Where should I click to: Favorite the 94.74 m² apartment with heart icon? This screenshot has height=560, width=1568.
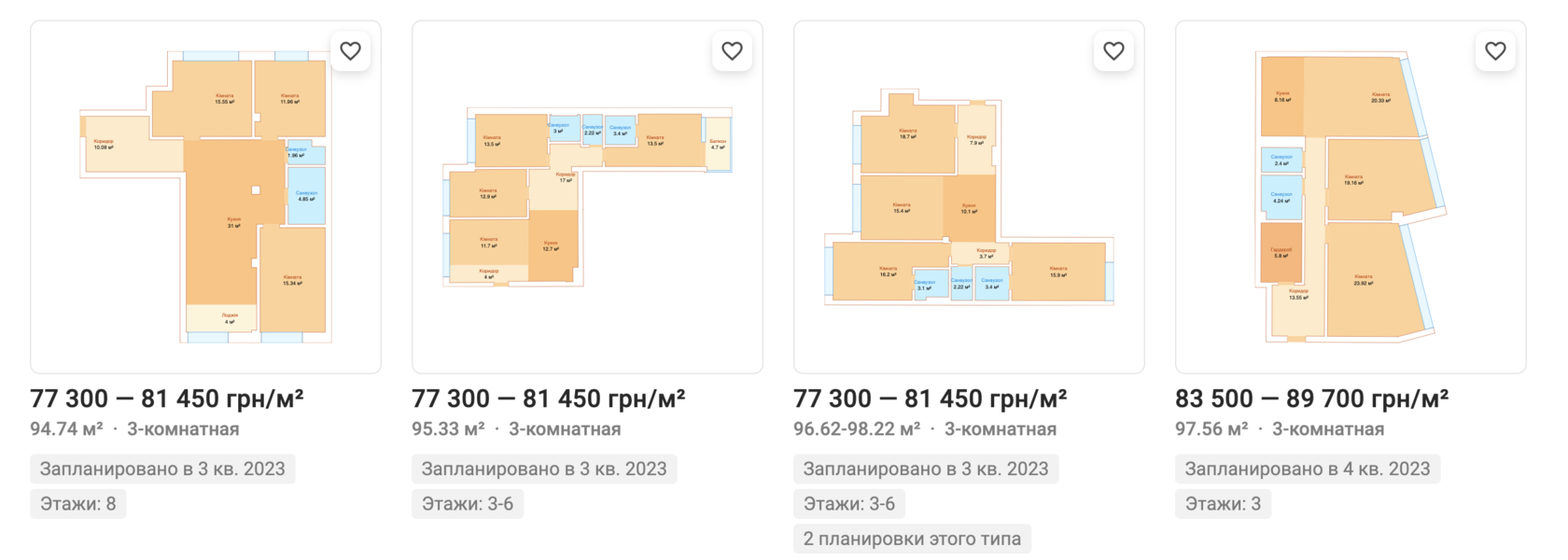pyautogui.click(x=350, y=51)
